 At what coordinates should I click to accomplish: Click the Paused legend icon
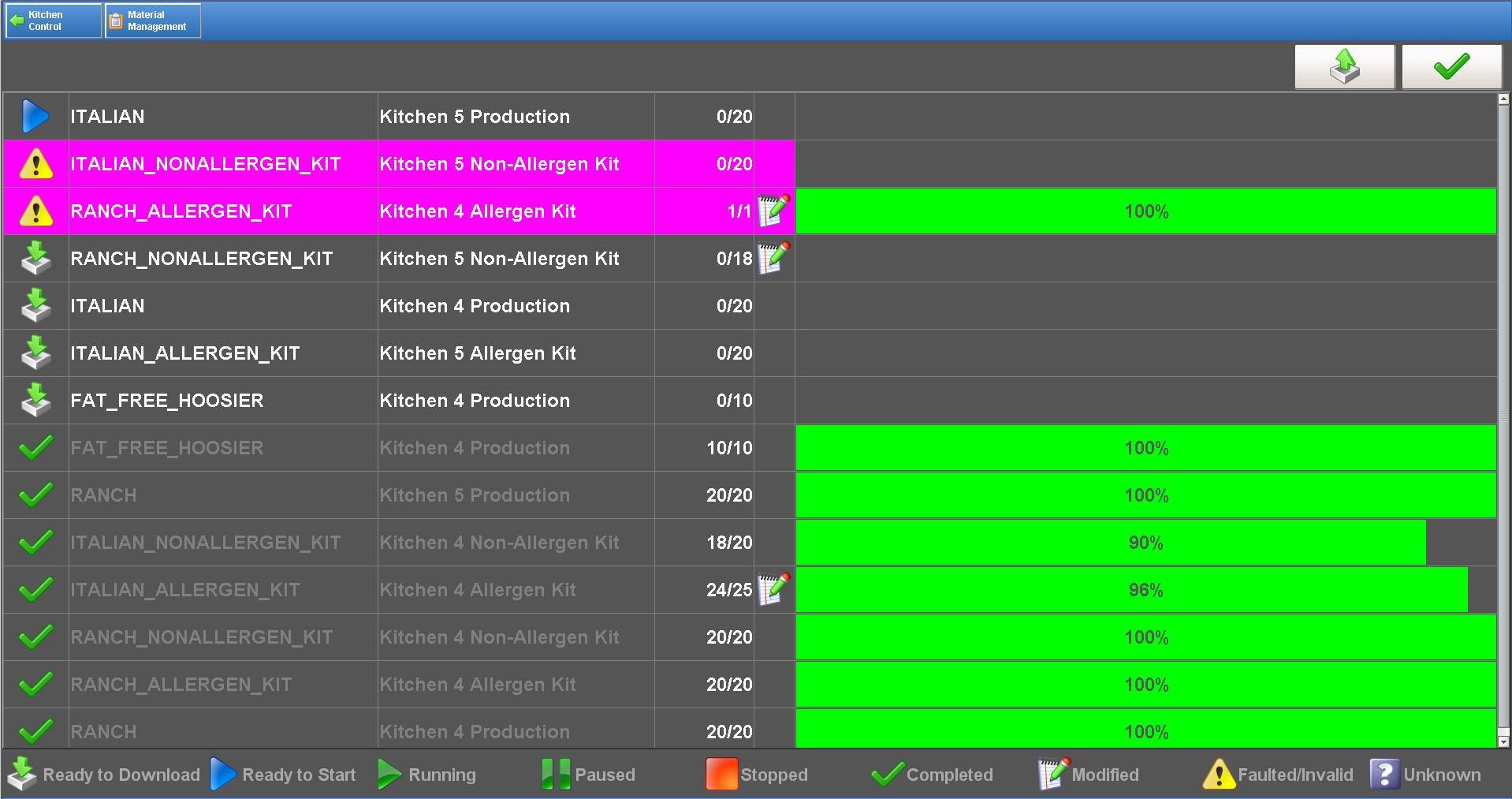[556, 774]
